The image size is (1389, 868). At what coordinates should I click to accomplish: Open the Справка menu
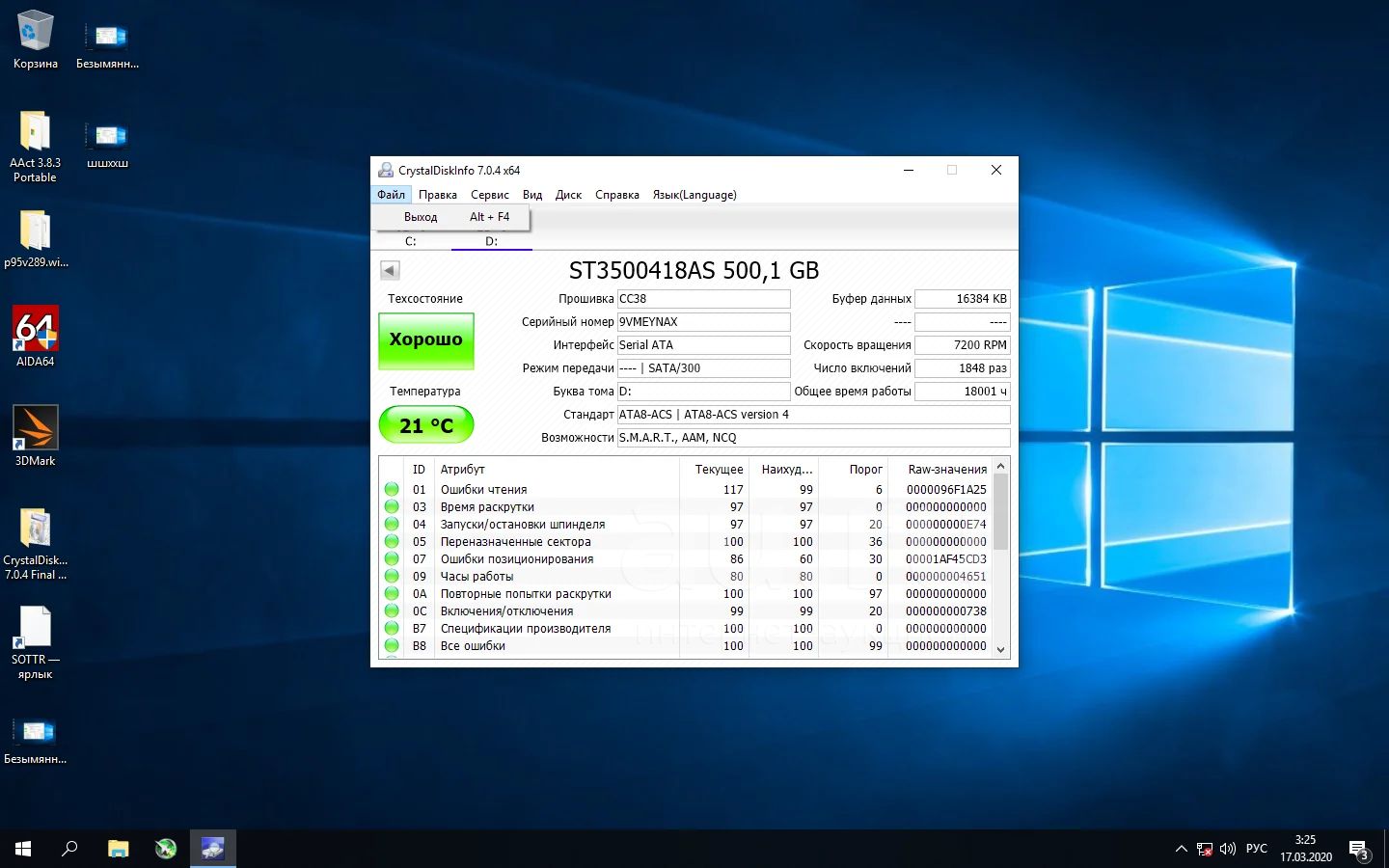(617, 195)
